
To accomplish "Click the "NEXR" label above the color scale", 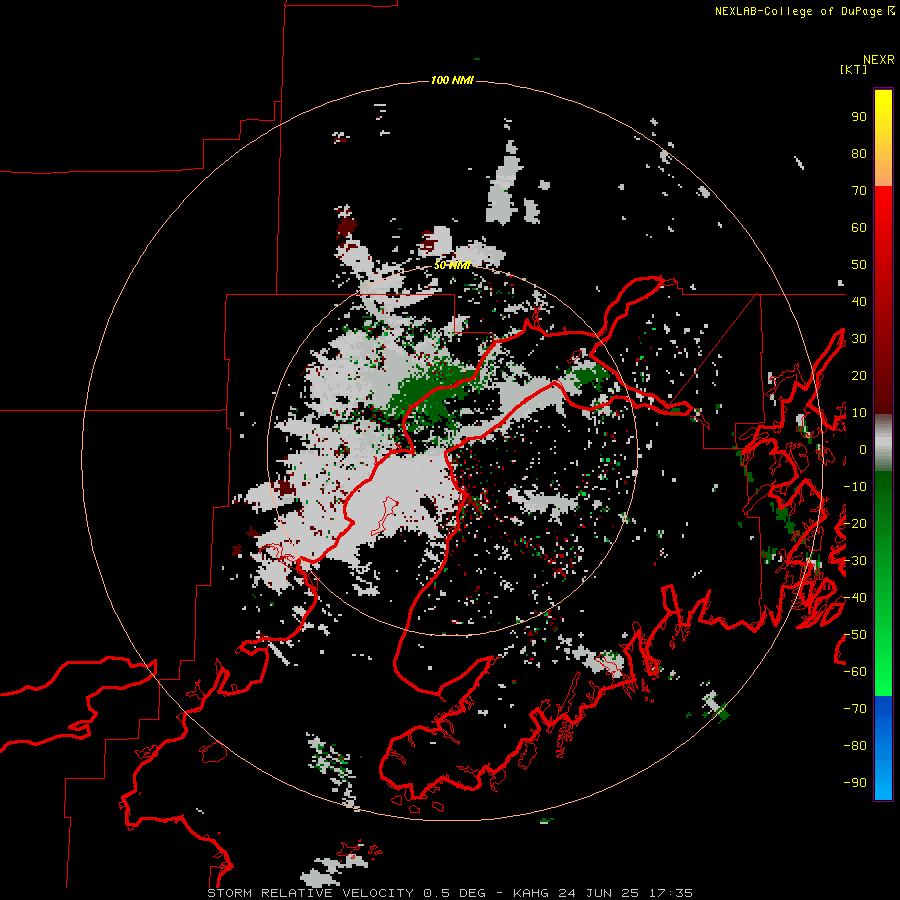I will click(879, 60).
